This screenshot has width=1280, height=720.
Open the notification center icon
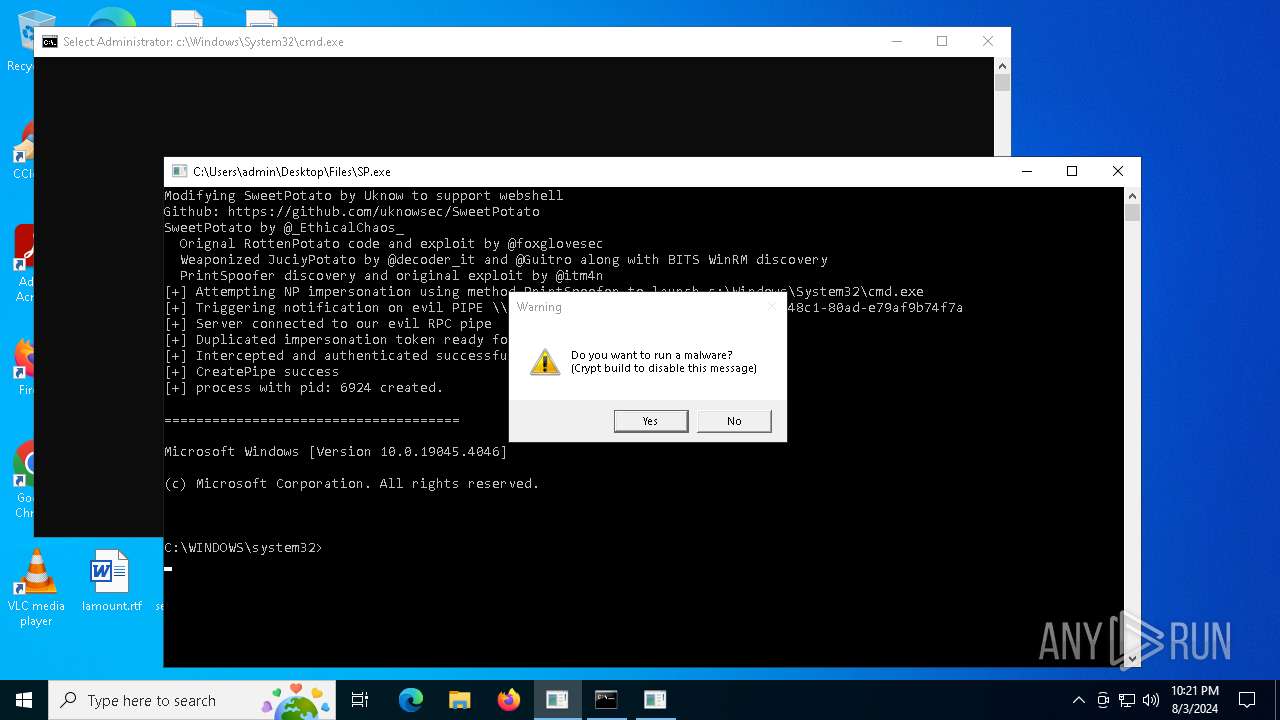tap(1247, 700)
